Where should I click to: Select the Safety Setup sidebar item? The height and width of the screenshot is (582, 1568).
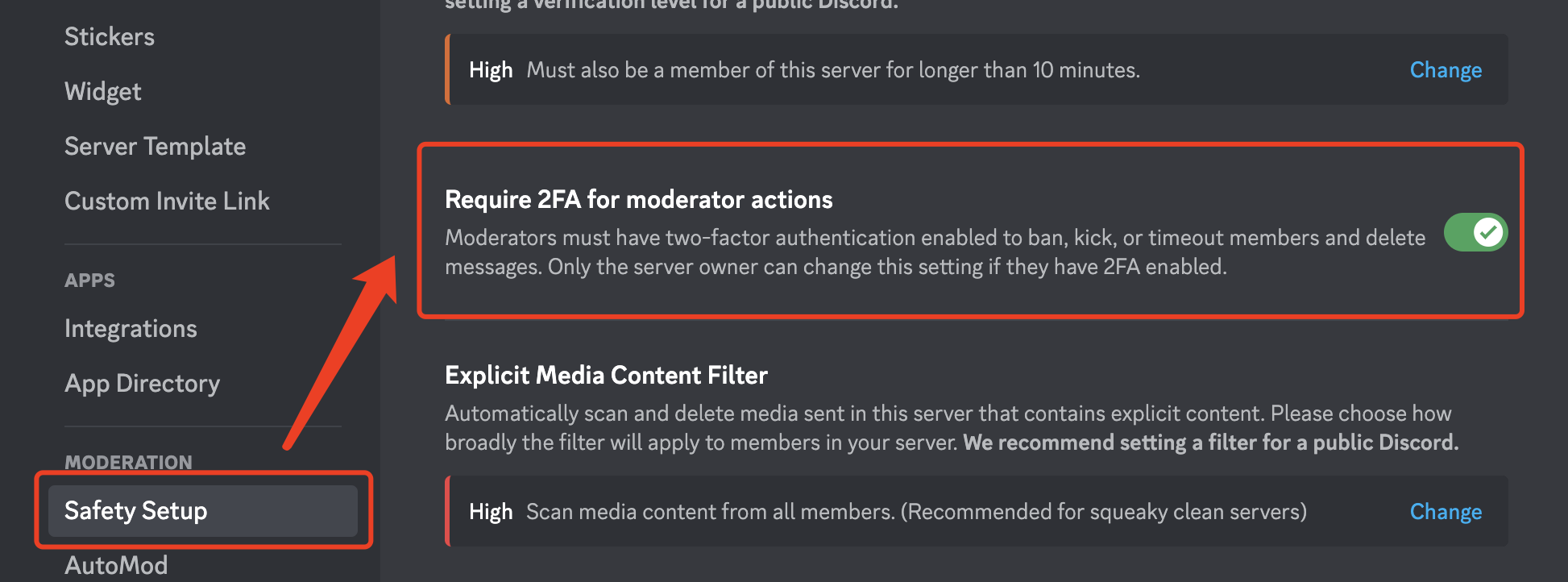tap(135, 510)
